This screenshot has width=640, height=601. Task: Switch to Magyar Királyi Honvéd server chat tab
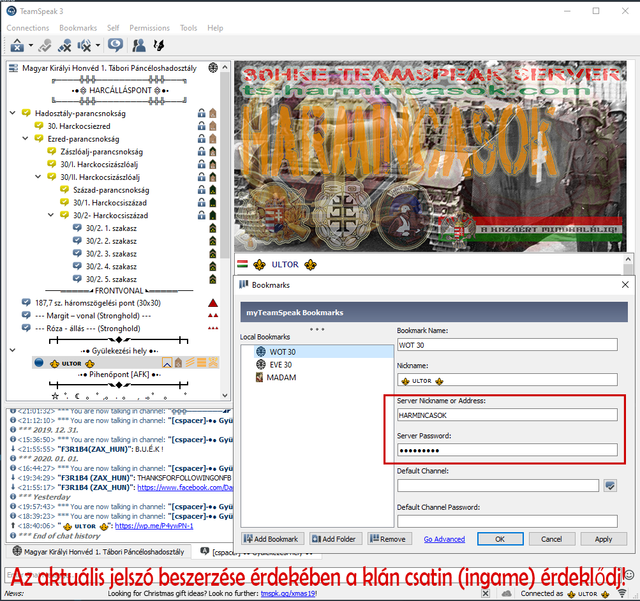pyautogui.click(x=98, y=552)
